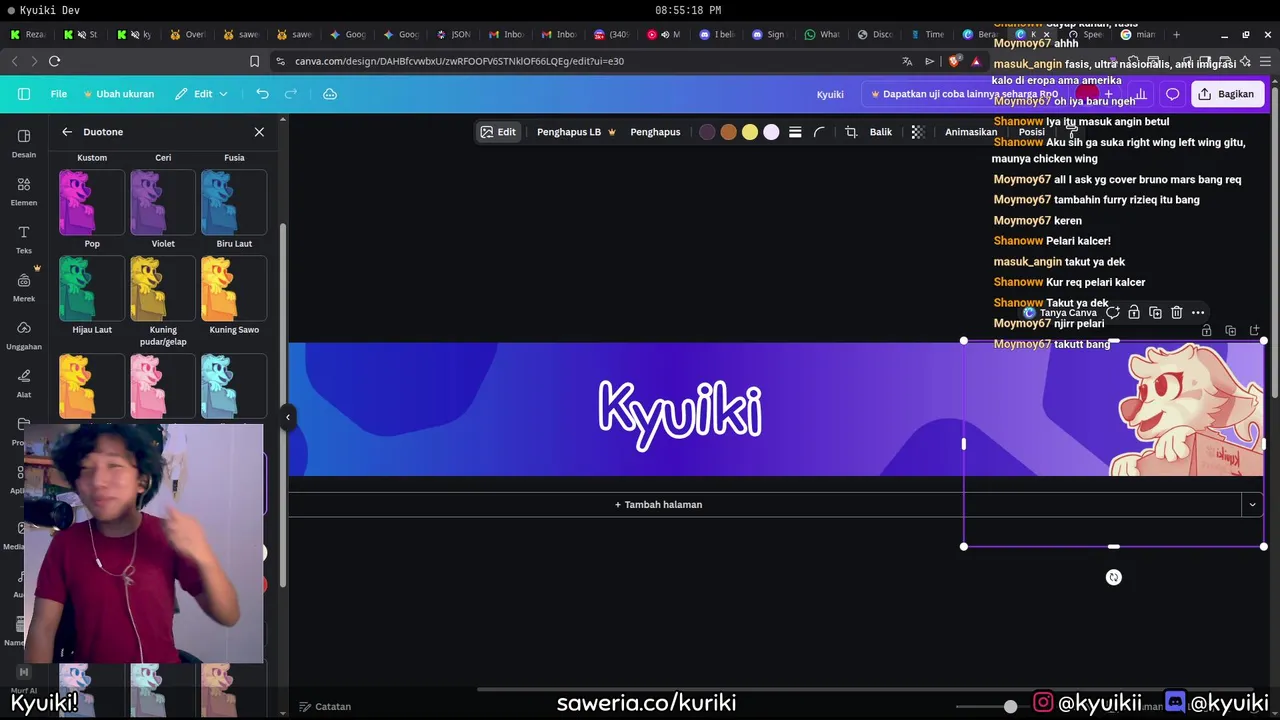Click the Penghapus eraser button
Screen dimensions: 1280x720
[655, 132]
